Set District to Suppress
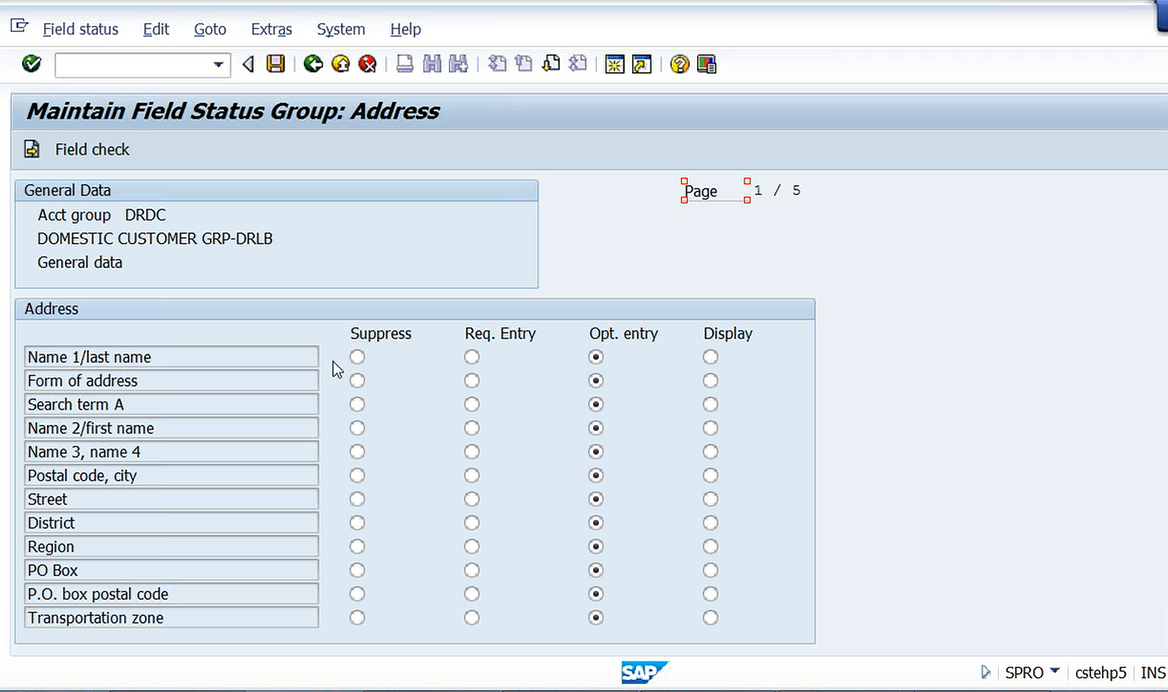Image resolution: width=1168 pixels, height=692 pixels. [358, 523]
